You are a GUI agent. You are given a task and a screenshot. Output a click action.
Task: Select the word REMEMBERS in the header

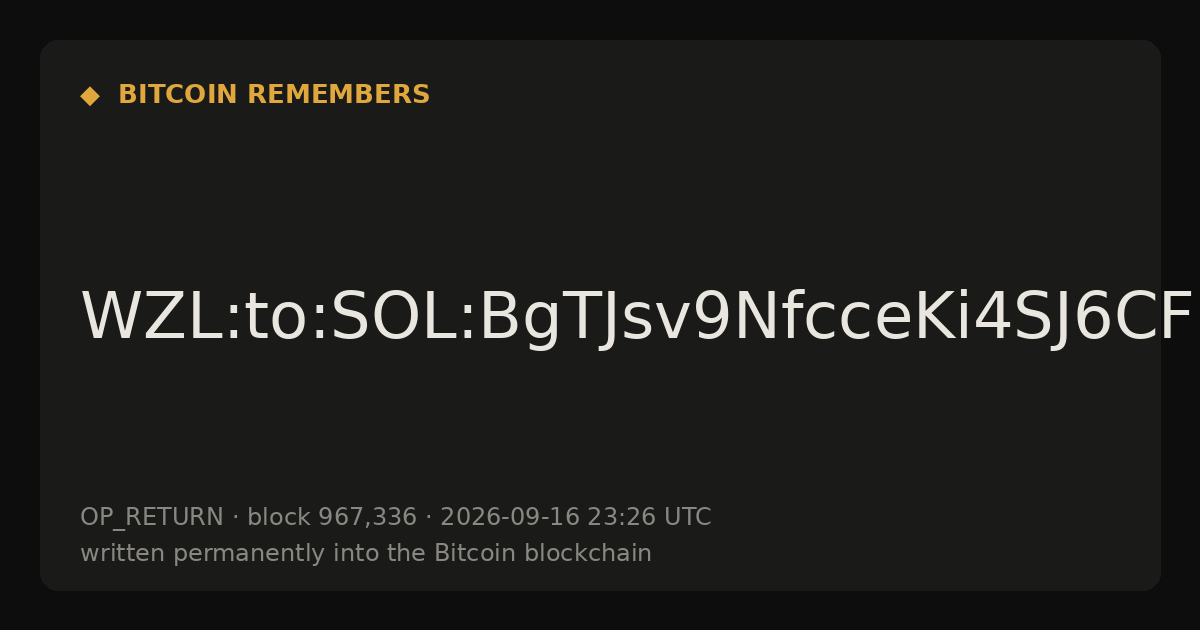pyautogui.click(x=338, y=95)
